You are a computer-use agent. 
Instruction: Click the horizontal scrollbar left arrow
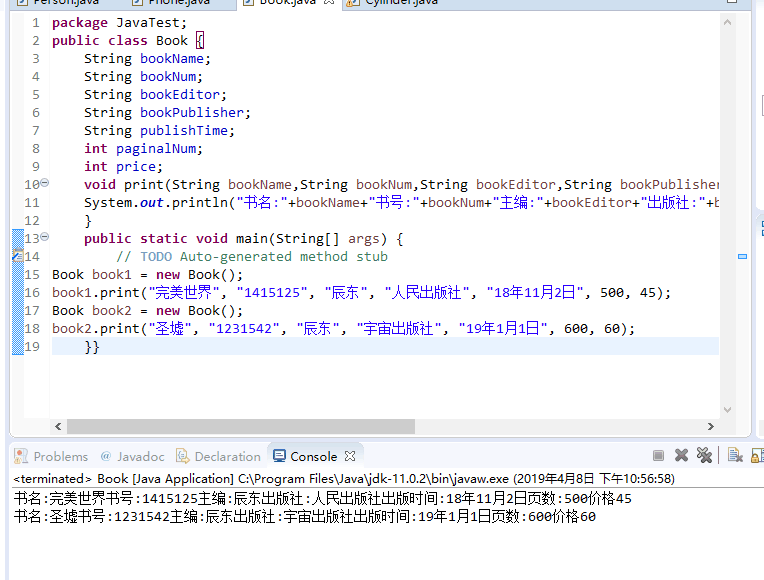58,426
